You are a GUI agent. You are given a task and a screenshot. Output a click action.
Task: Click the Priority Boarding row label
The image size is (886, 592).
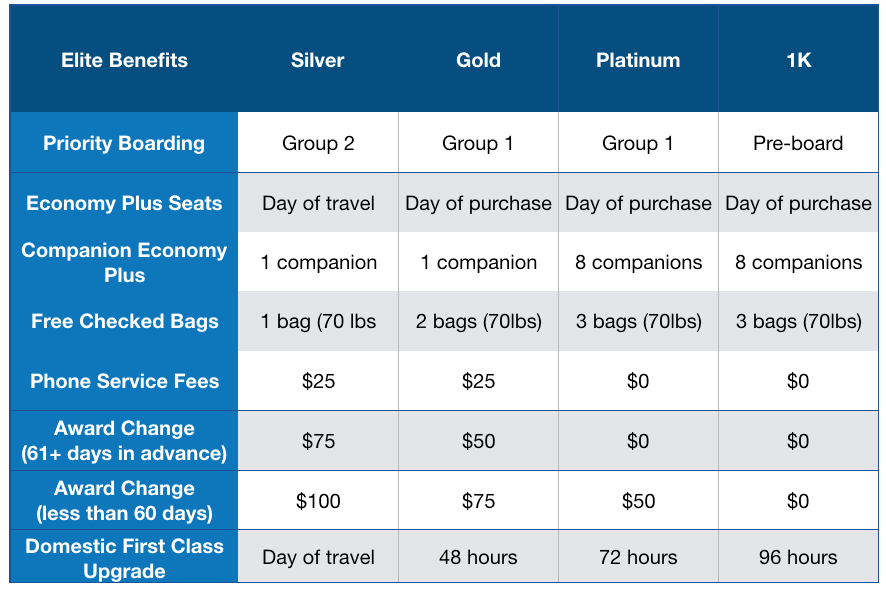124,143
